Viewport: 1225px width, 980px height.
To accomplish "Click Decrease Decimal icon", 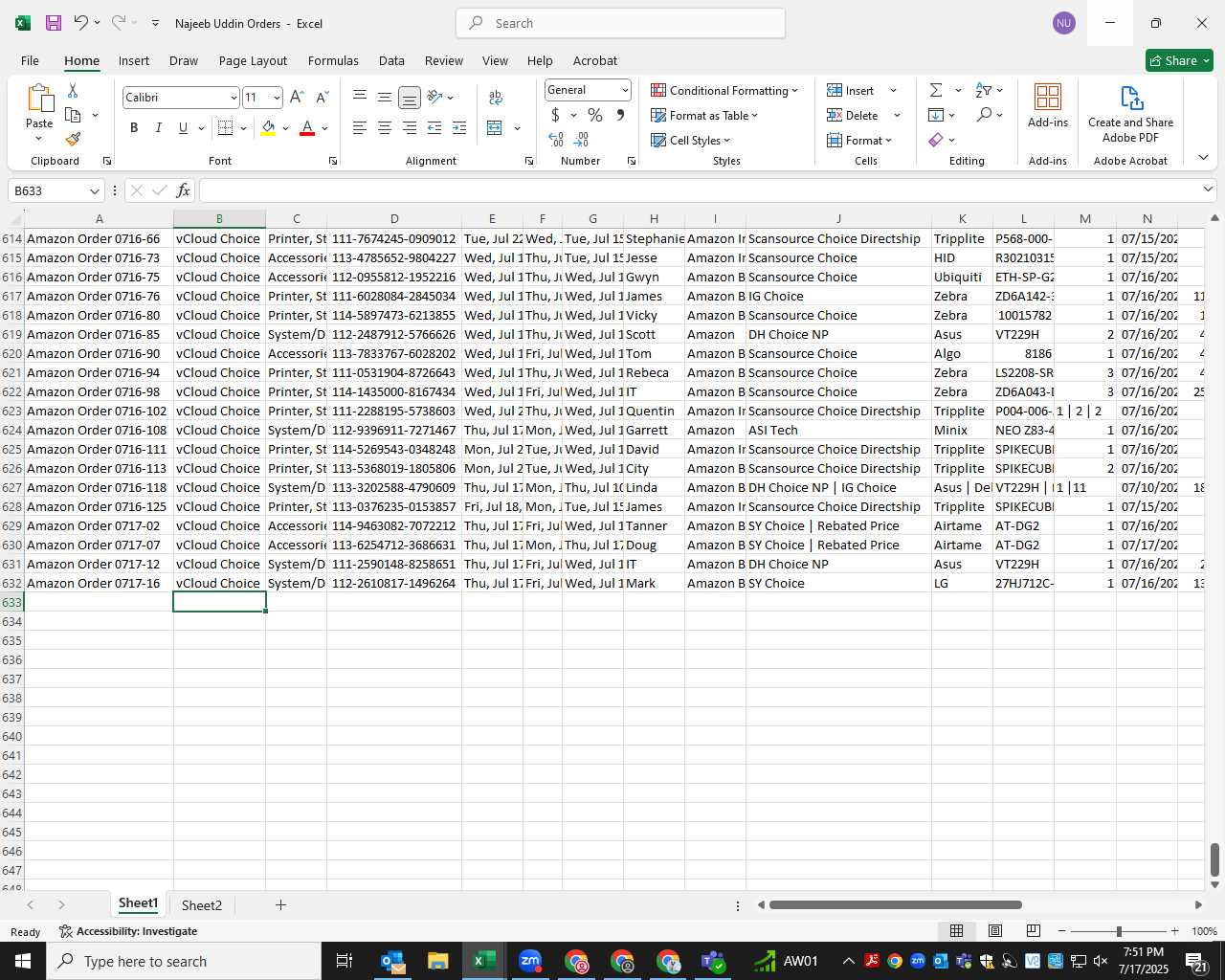I will [581, 140].
